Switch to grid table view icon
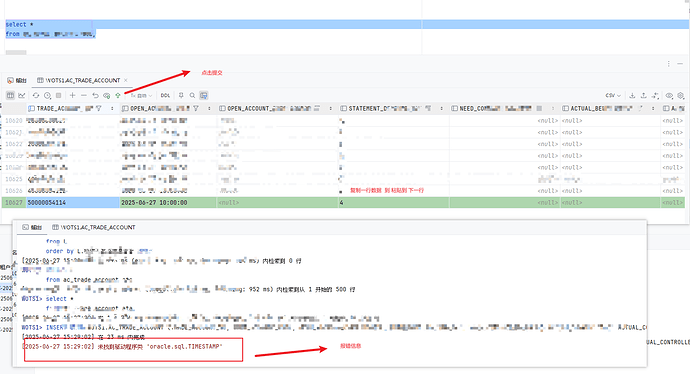Image resolution: width=690 pixels, height=374 pixels. point(10,95)
